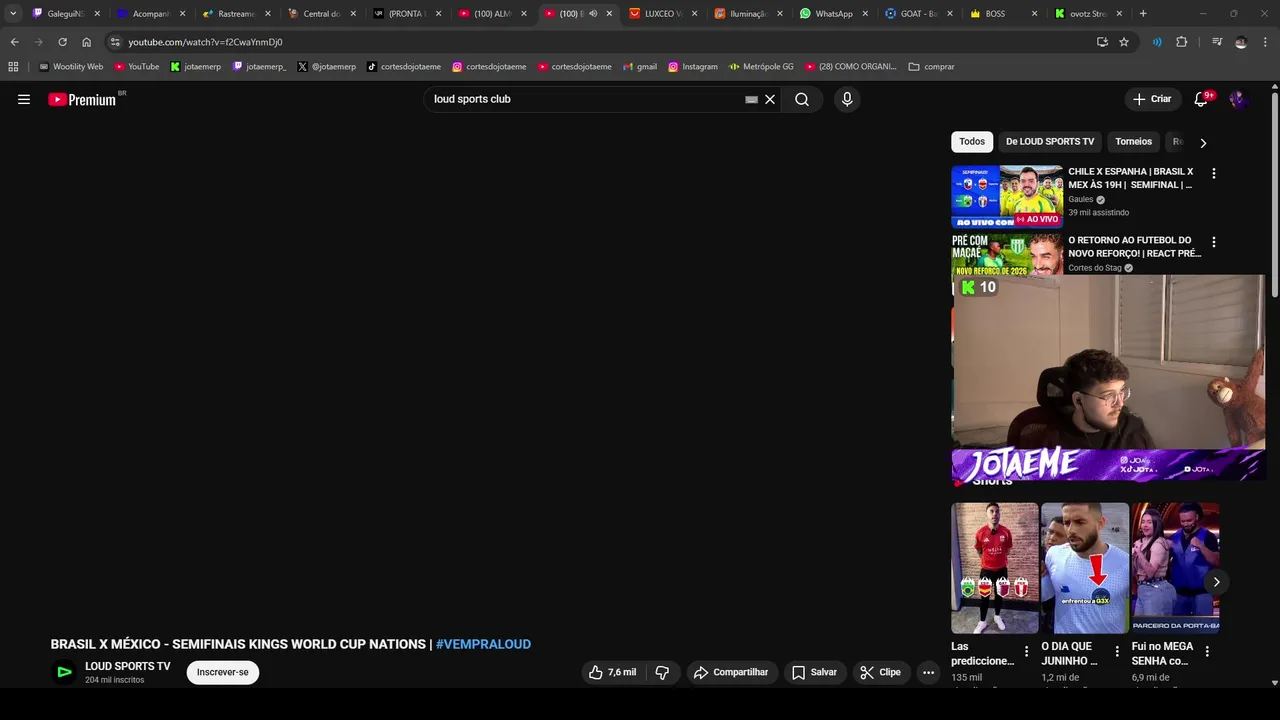The height and width of the screenshot is (720, 1280).
Task: Open menu for Fui no MEGA SENHA short
Action: coord(1207,651)
